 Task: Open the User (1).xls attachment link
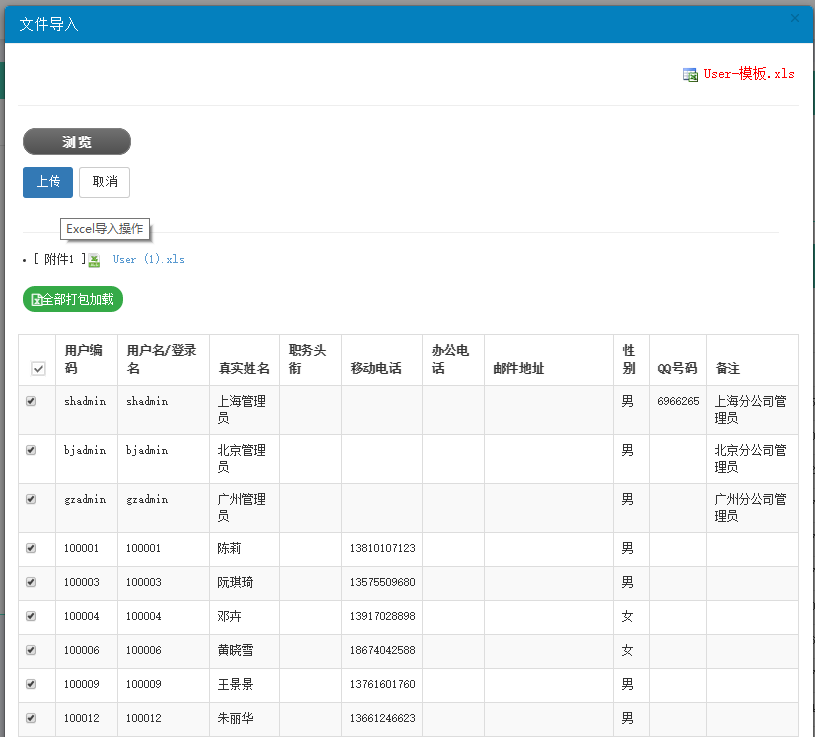pos(149,259)
